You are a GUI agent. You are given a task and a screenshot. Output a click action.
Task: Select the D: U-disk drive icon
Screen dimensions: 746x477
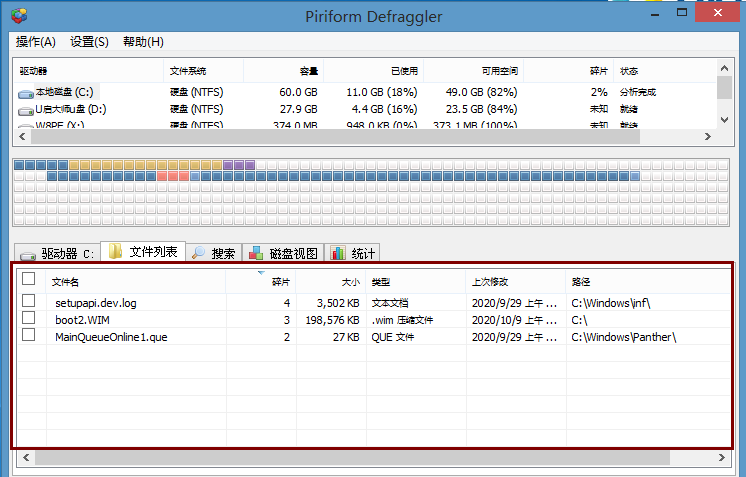(26, 111)
